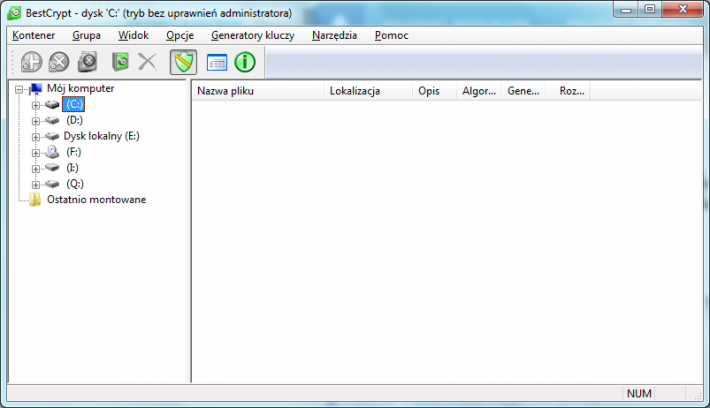
Task: Open the Widok menu
Action: point(134,35)
